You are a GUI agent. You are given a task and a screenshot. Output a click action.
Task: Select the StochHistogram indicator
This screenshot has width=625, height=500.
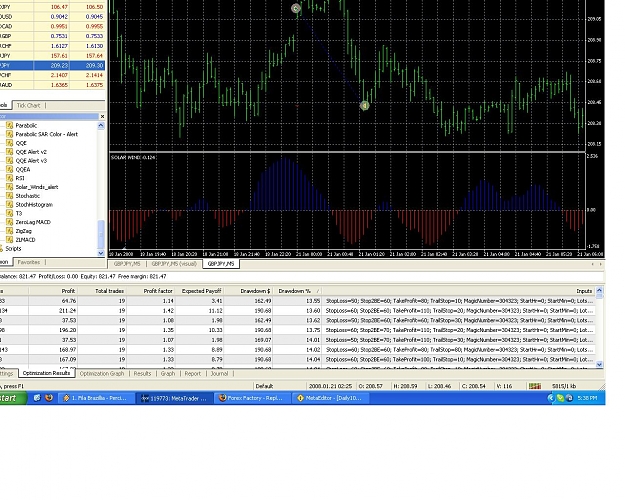34,205
